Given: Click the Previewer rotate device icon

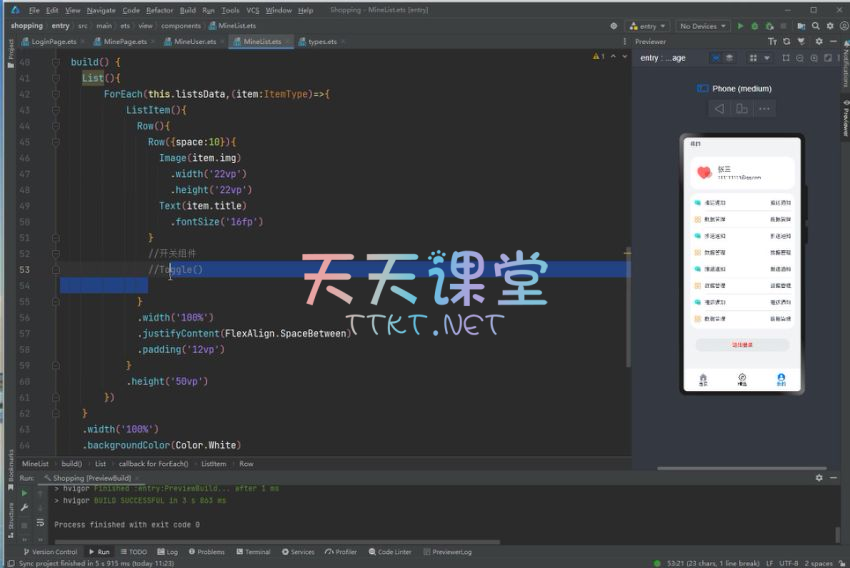Looking at the screenshot, I should coord(742,108).
